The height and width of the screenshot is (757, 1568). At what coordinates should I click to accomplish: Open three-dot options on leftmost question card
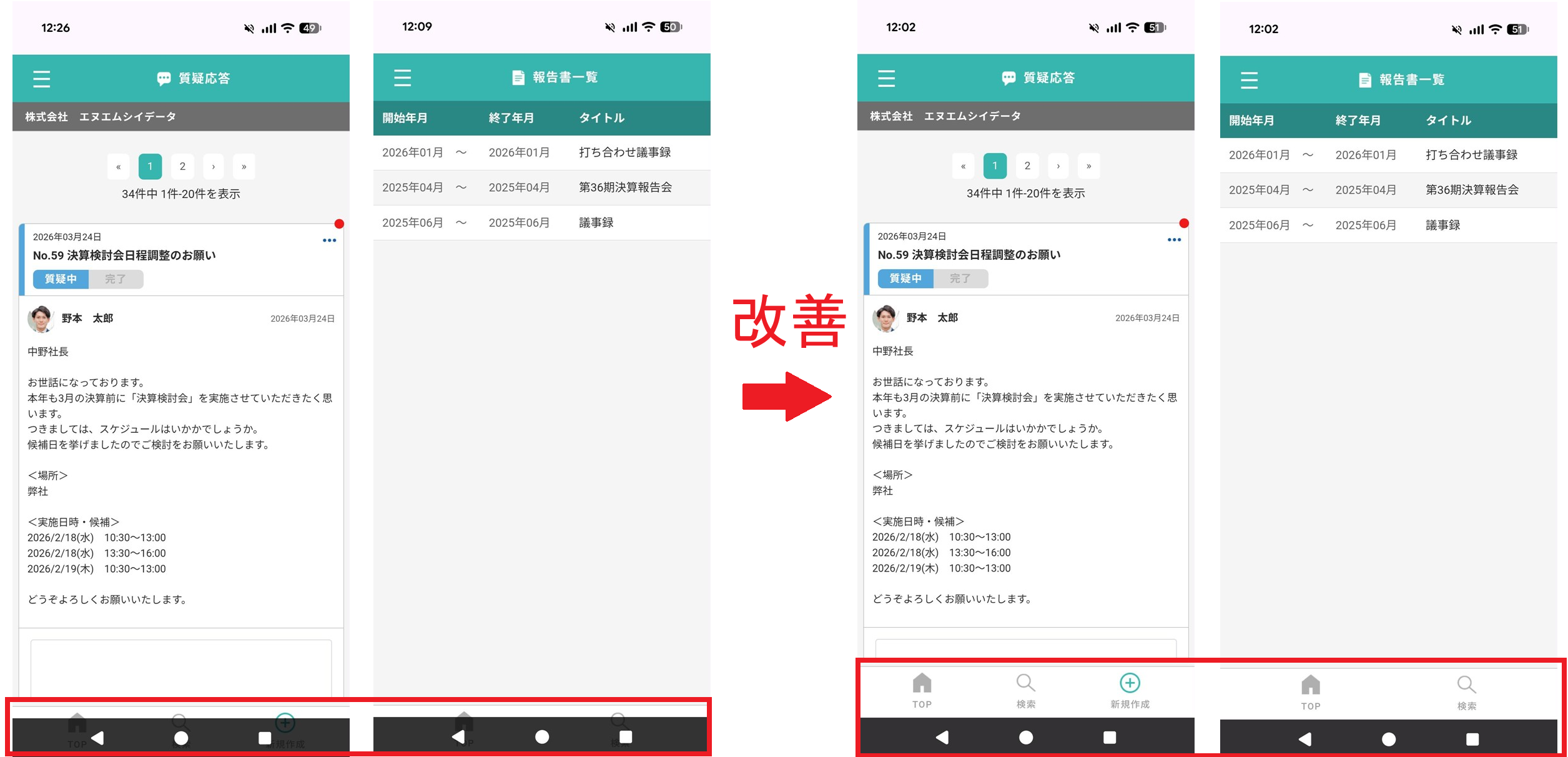pyautogui.click(x=329, y=240)
